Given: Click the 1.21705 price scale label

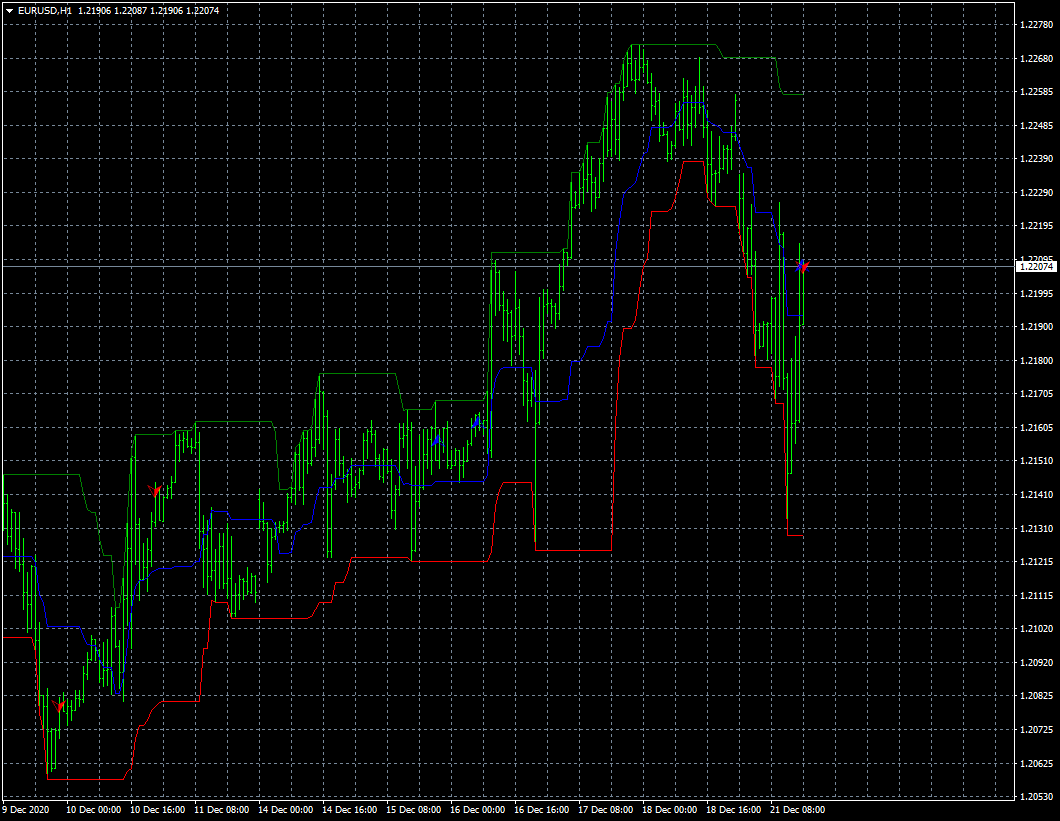Looking at the screenshot, I should [1036, 394].
